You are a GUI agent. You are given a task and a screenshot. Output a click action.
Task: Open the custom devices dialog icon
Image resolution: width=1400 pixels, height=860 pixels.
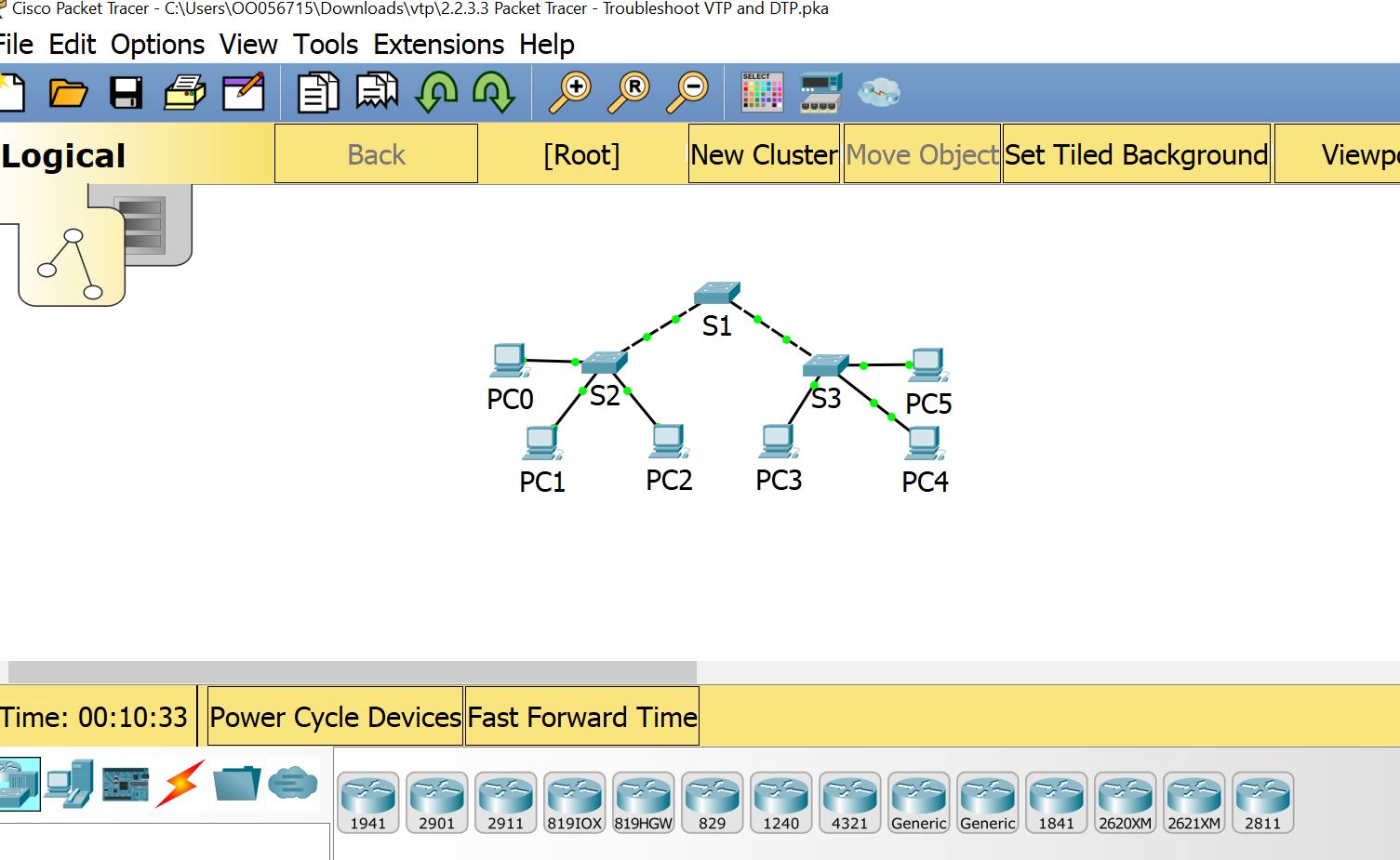[x=821, y=93]
